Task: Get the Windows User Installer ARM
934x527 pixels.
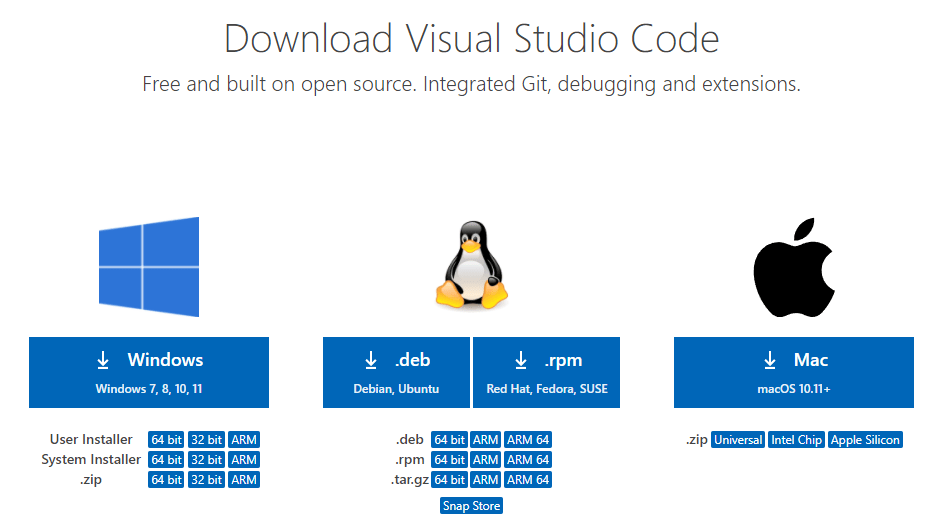Action: coord(244,439)
